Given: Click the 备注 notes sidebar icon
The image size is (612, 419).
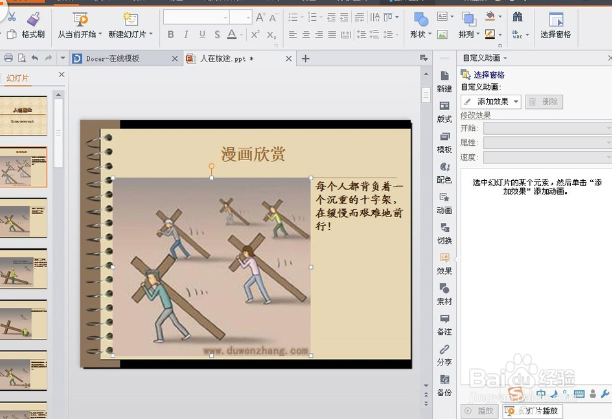Looking at the screenshot, I should coord(445,324).
